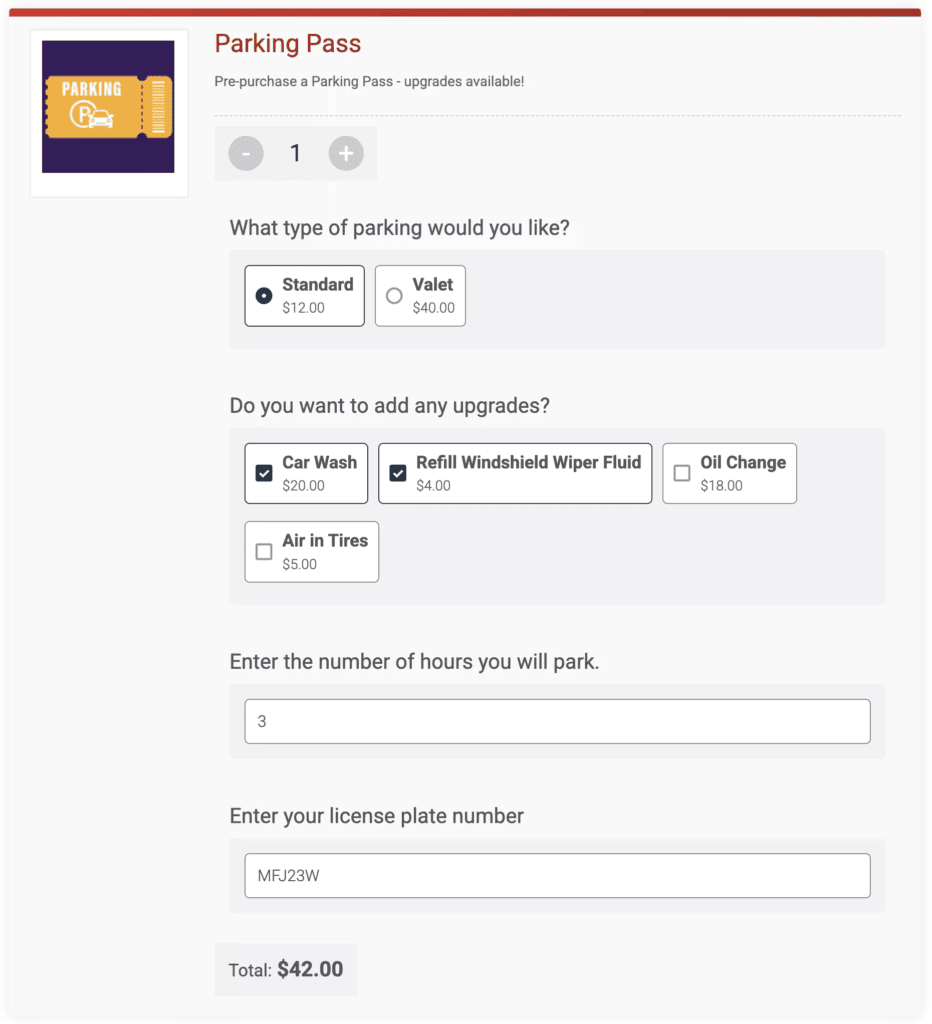The image size is (932, 1024).
Task: Disable Refill Windshield Wiper Fluid upgrade
Action: [398, 473]
